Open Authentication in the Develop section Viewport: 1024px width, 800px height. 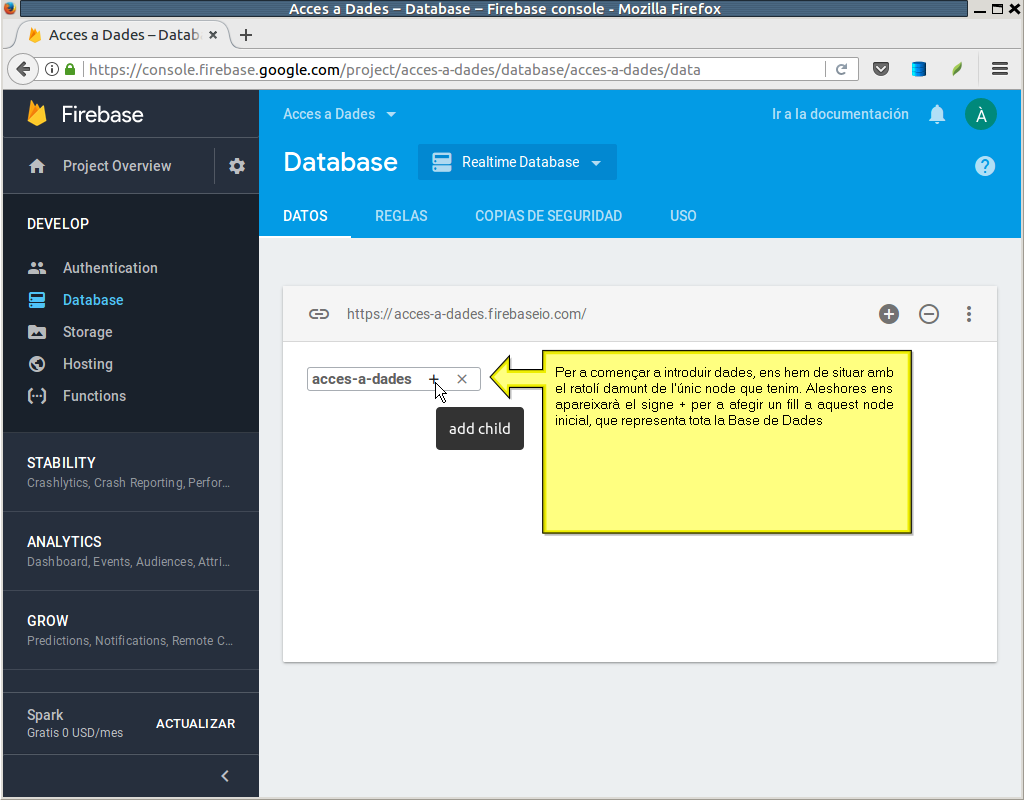click(110, 268)
